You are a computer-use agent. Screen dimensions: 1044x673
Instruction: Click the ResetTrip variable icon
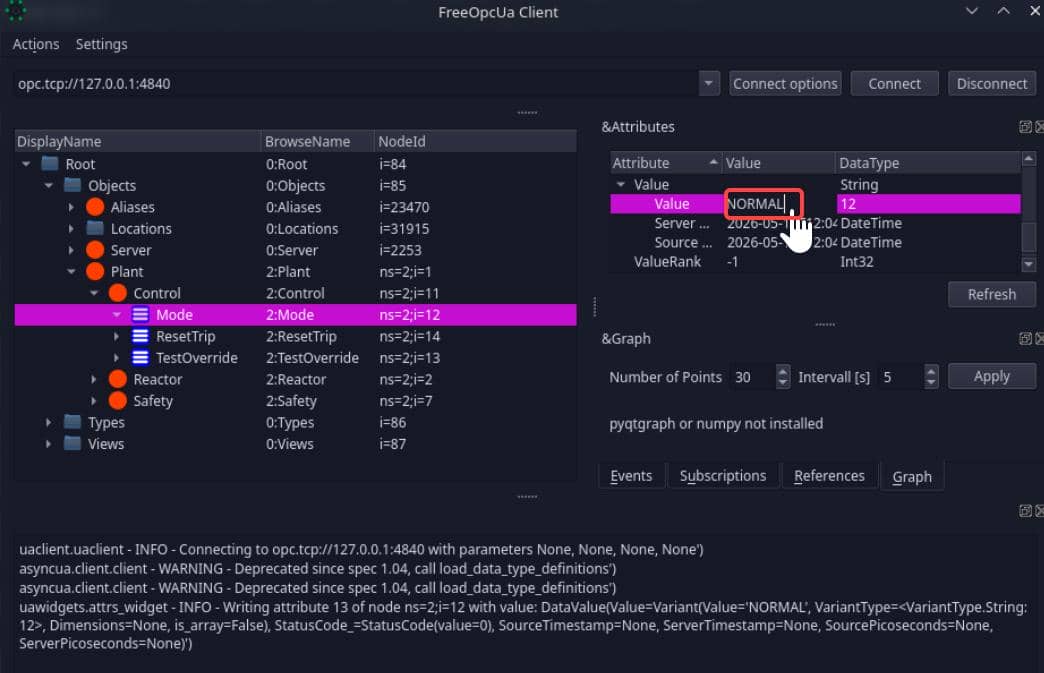click(140, 336)
